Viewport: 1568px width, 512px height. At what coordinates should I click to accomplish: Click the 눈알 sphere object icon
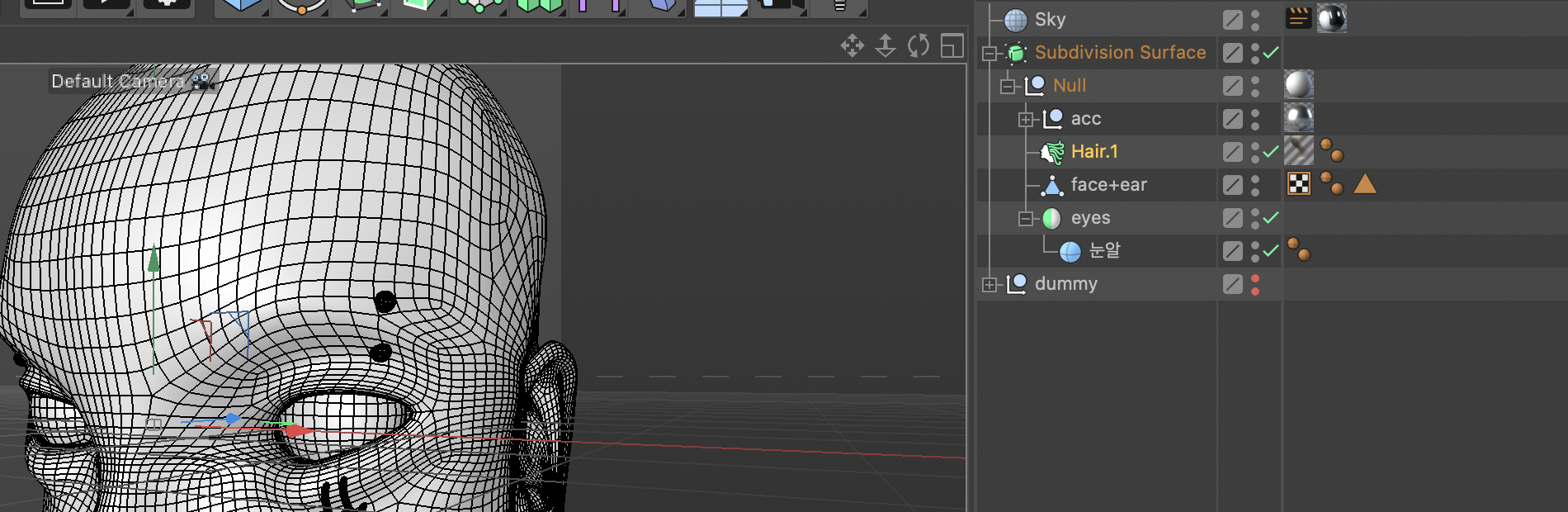(1070, 251)
